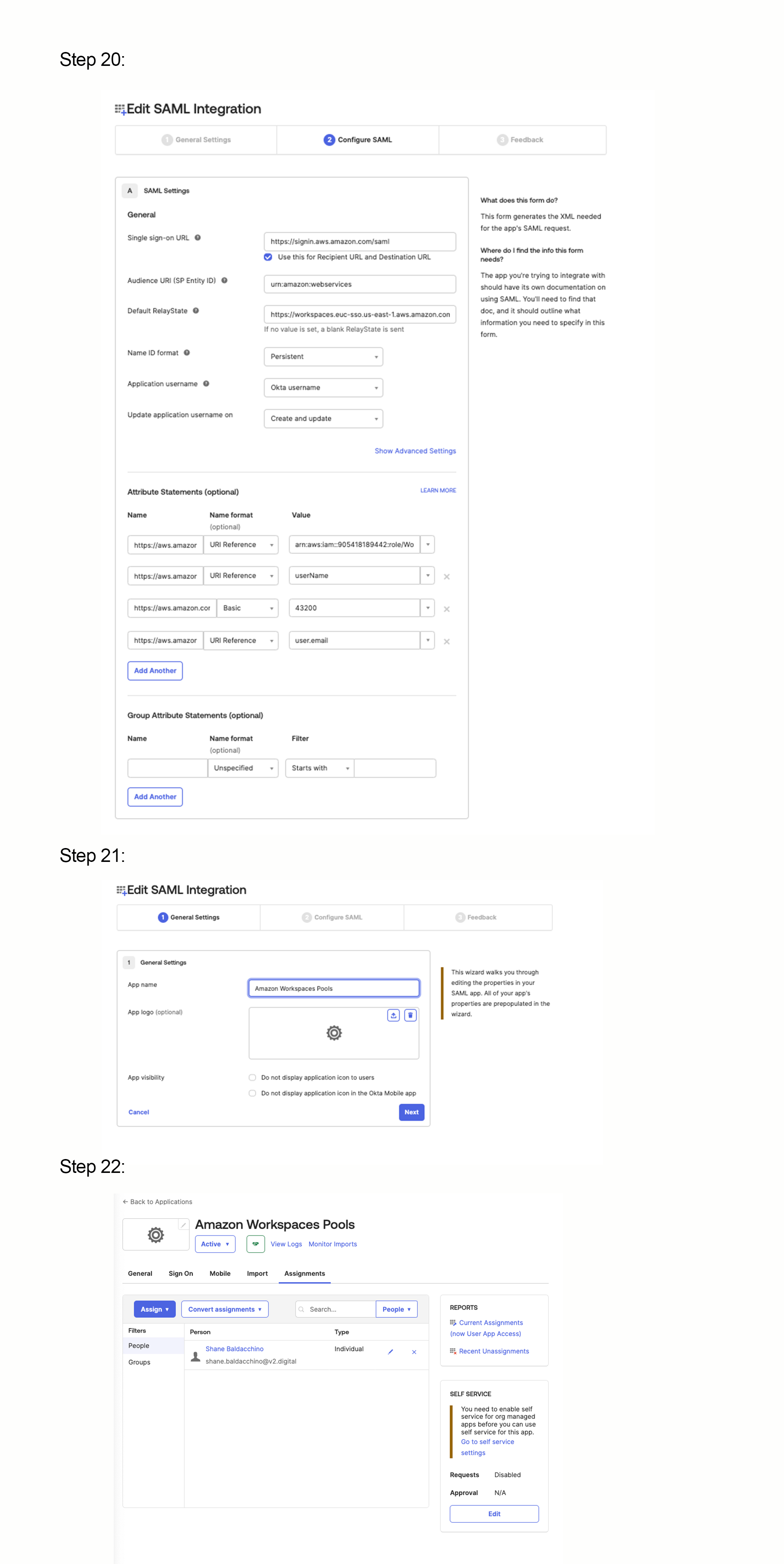Click help icon beside Audience URI label
784x1564 pixels.
224,280
